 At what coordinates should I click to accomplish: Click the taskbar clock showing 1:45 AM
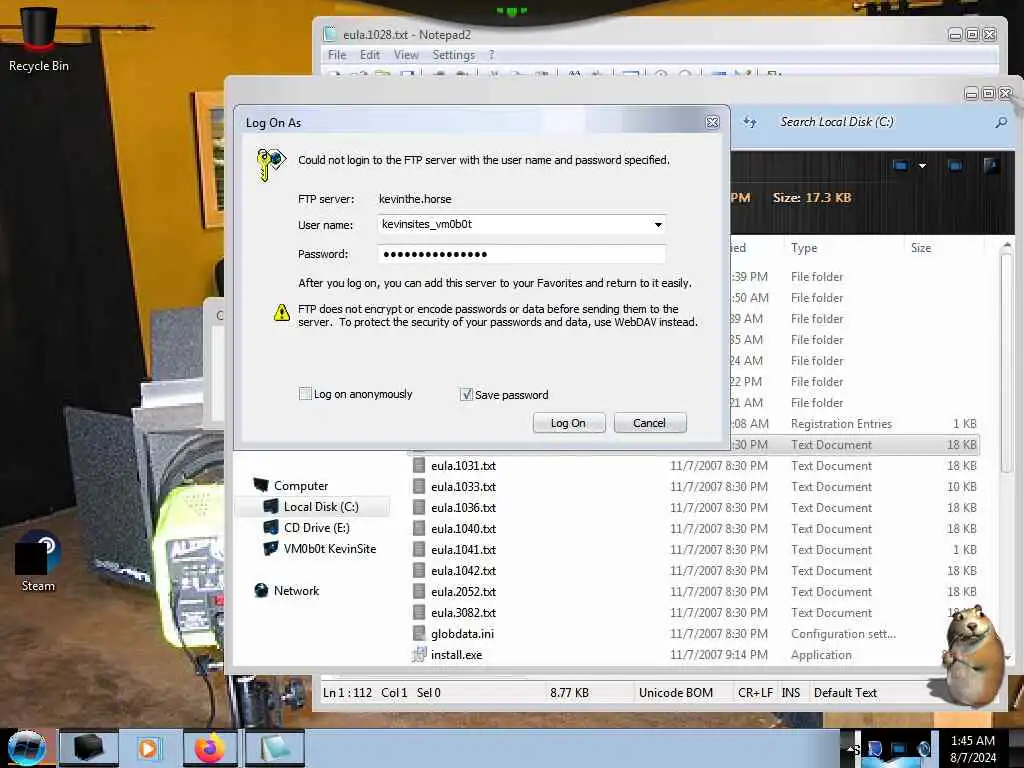[x=972, y=749]
